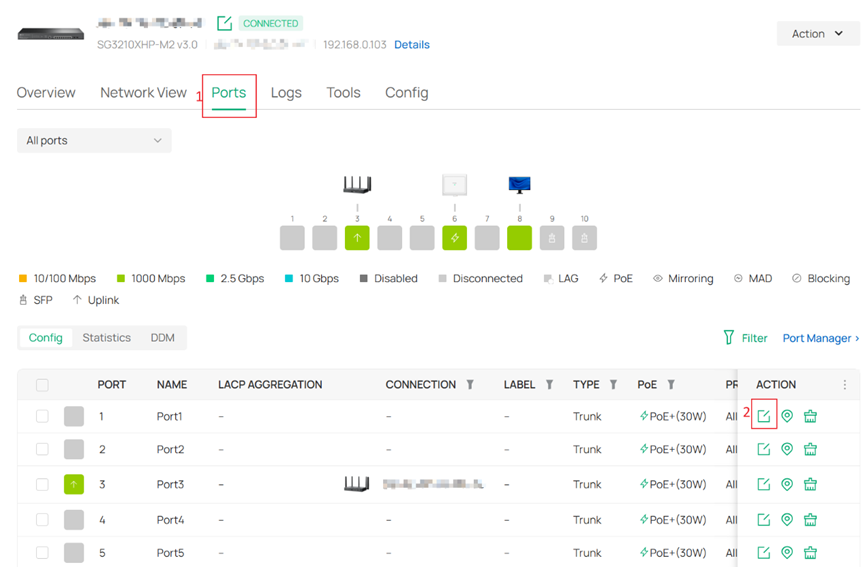Click the three-dot column options menu
This screenshot has width=865, height=567.
pos(845,385)
